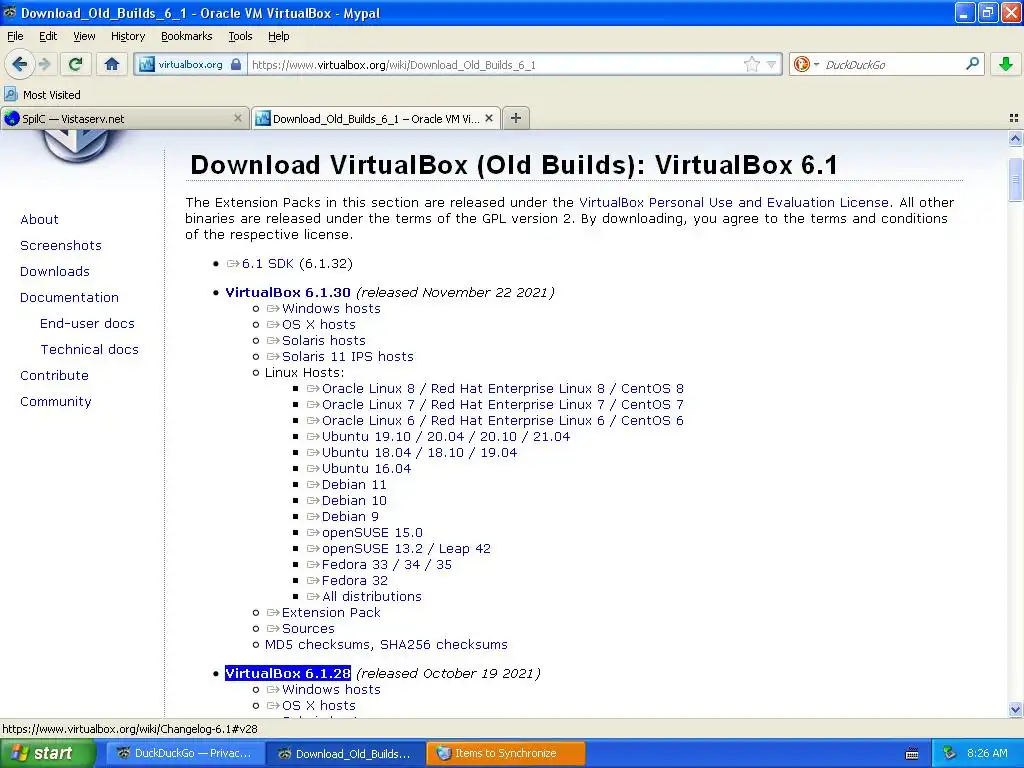1024x768 pixels.
Task: Open the Screenshots sidebar link
Action: pyautogui.click(x=61, y=246)
